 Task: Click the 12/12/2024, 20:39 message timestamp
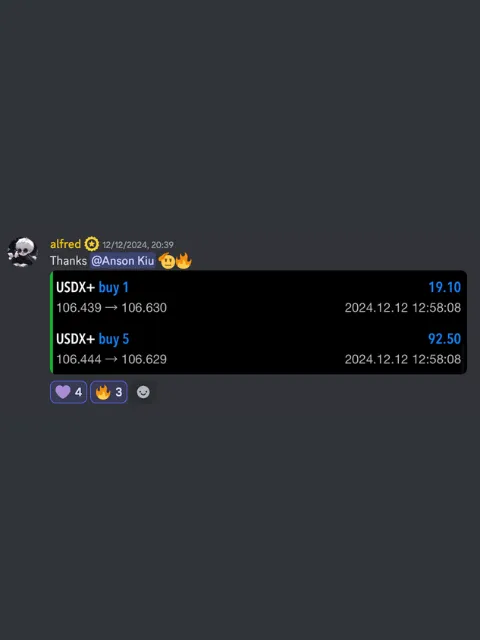(138, 244)
